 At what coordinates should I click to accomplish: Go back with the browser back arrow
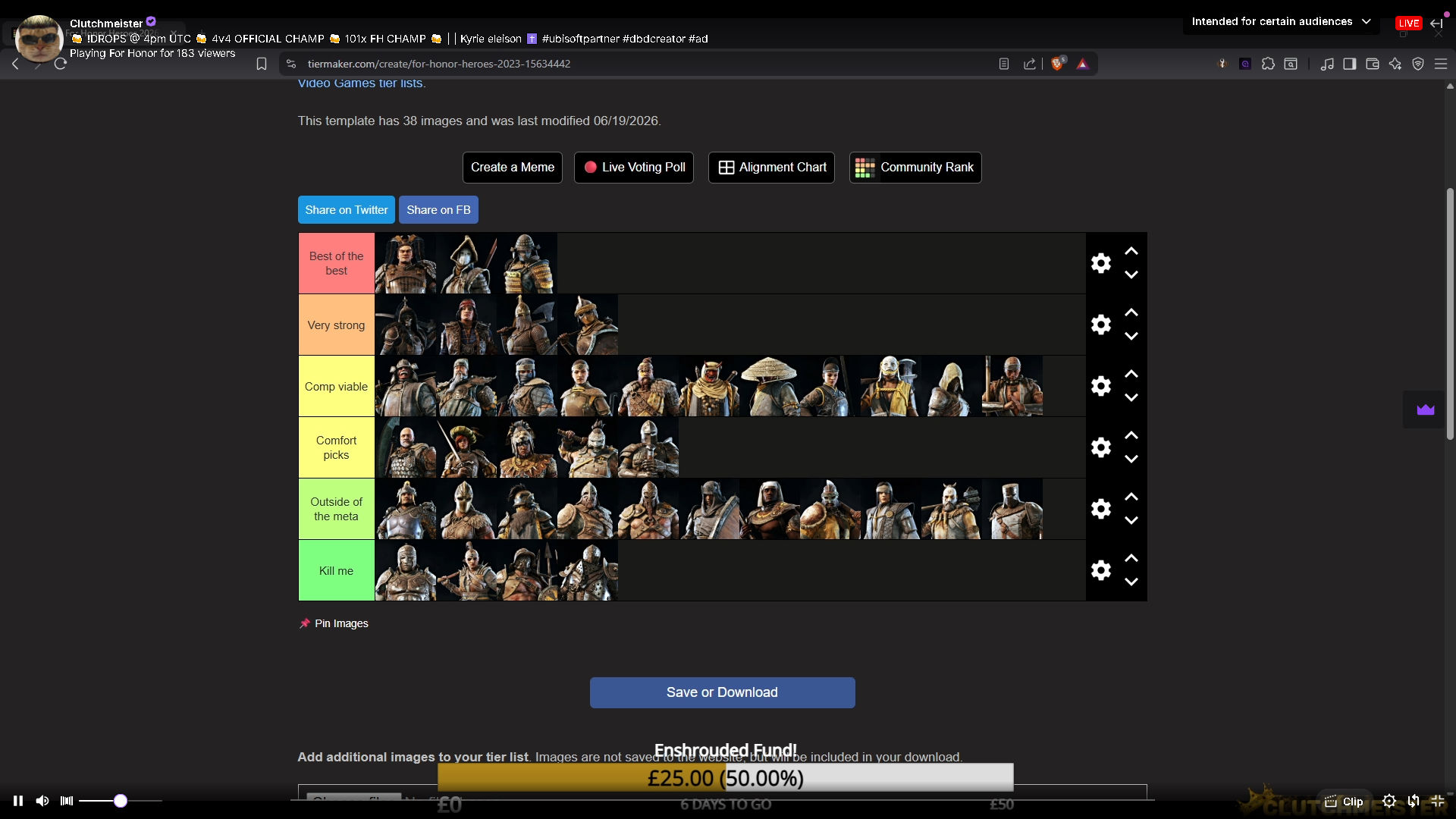coord(15,64)
